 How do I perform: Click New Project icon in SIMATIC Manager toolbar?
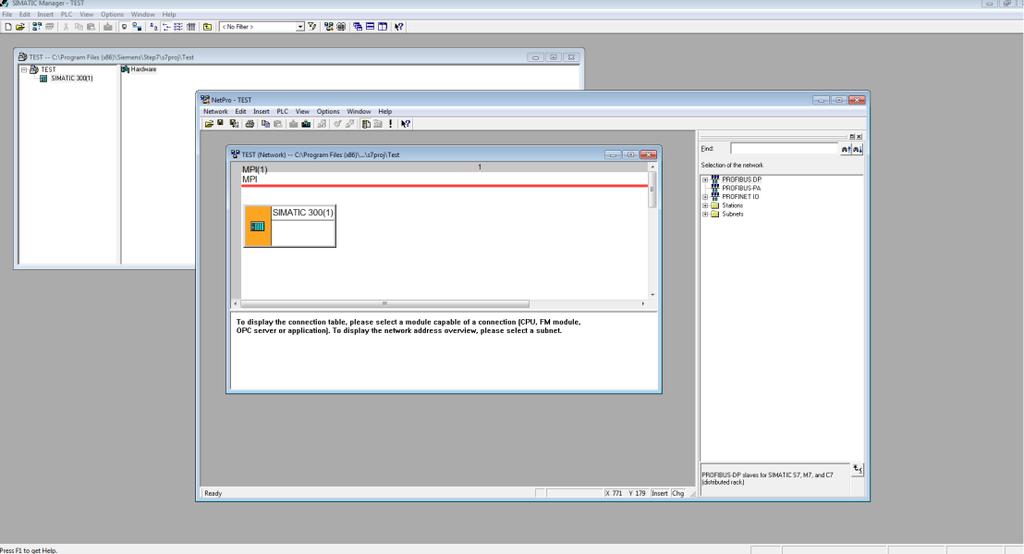(x=8, y=27)
